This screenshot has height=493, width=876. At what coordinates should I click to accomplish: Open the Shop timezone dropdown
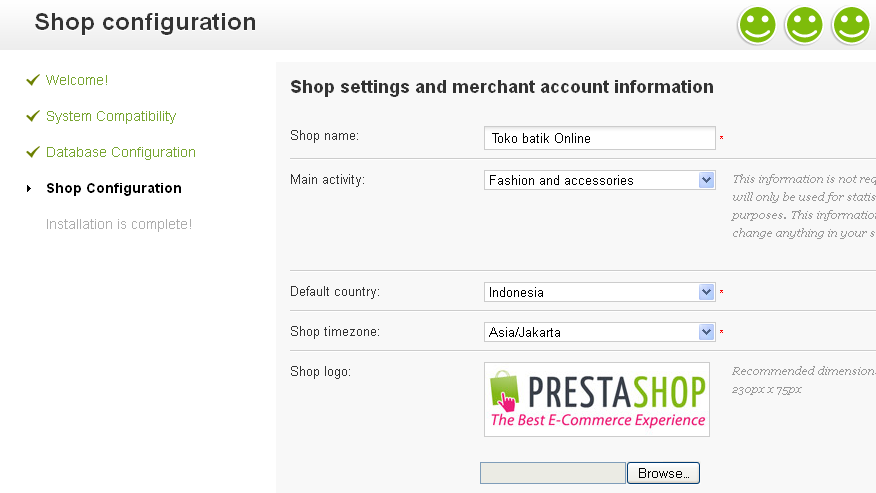pyautogui.click(x=599, y=332)
